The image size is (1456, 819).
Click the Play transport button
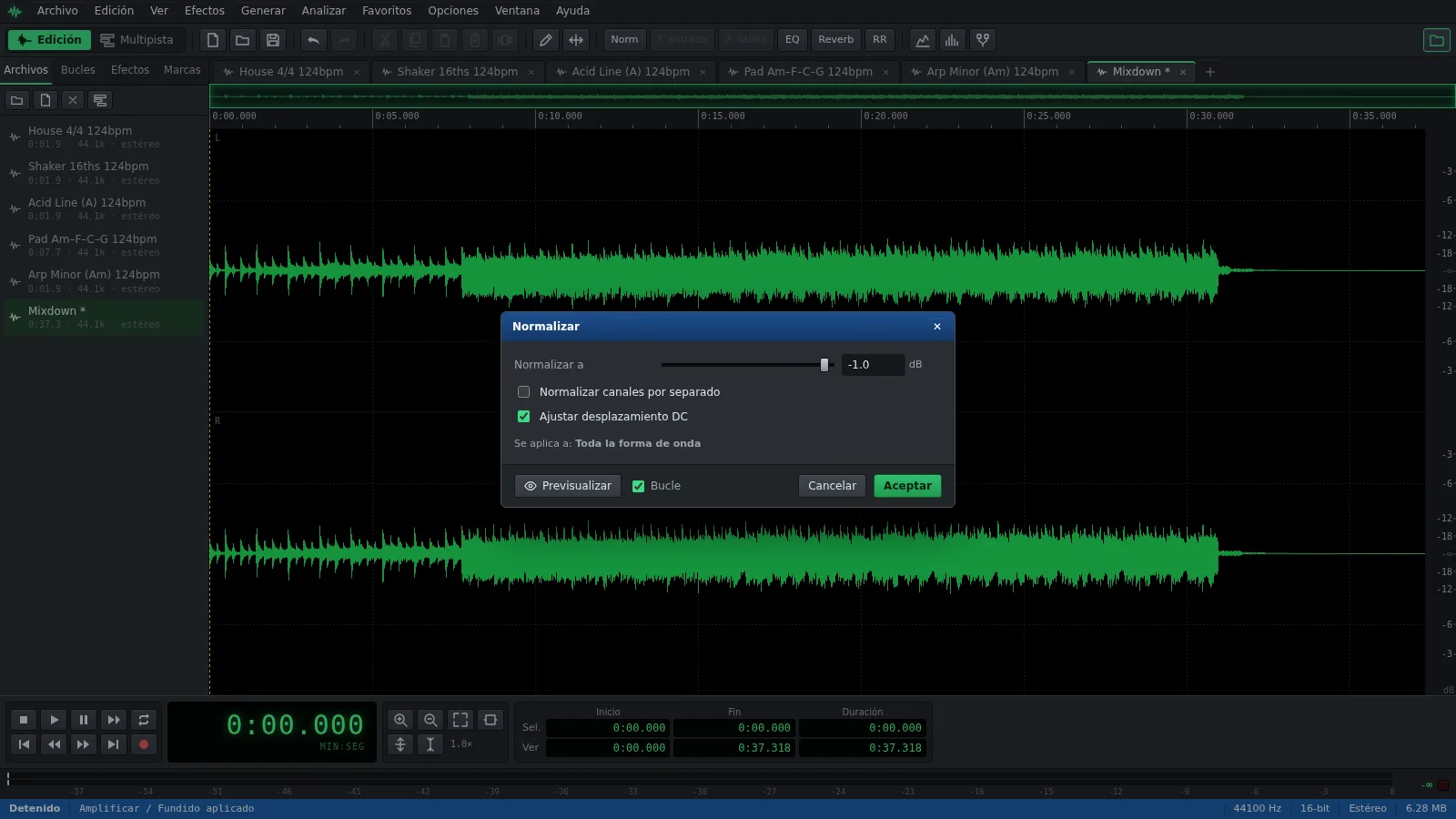coord(54,720)
